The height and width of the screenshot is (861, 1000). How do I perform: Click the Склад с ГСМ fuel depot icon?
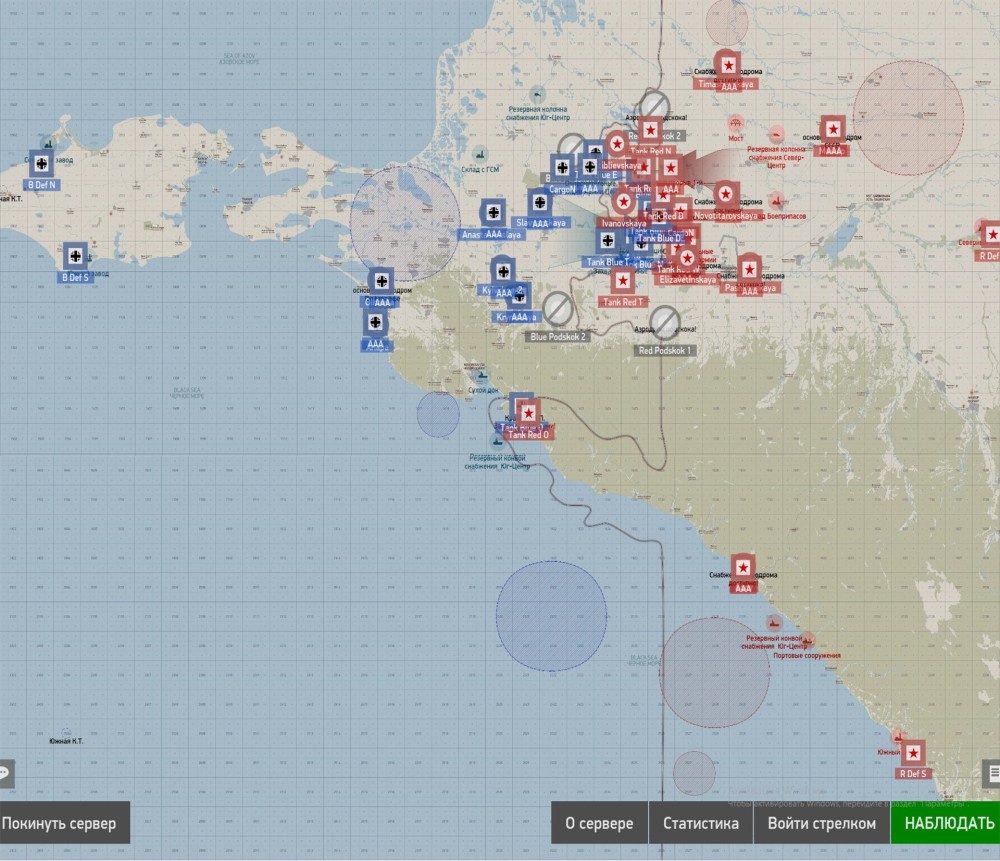click(481, 156)
